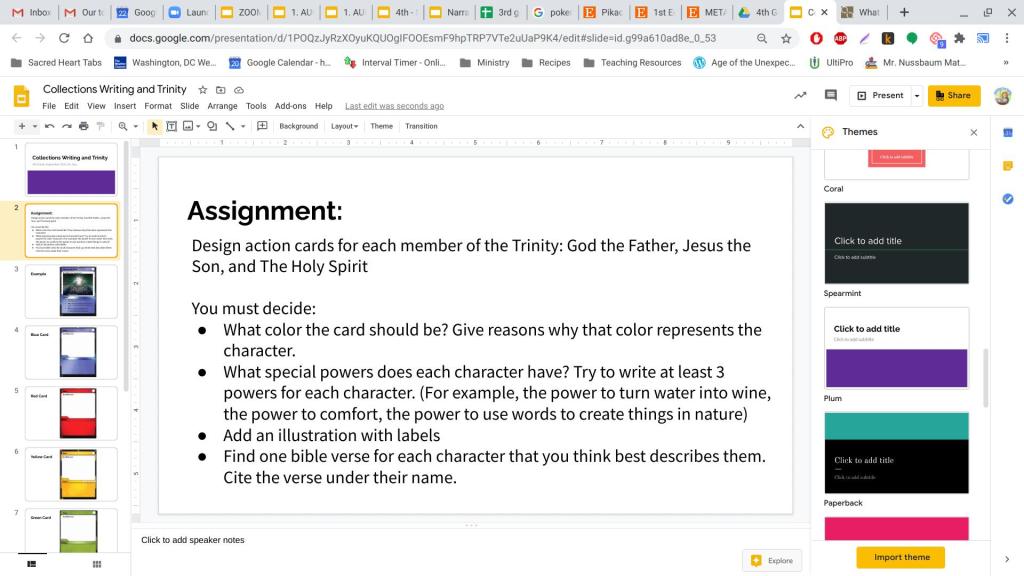Open the Present options dropdown arrow

pyautogui.click(x=917, y=95)
